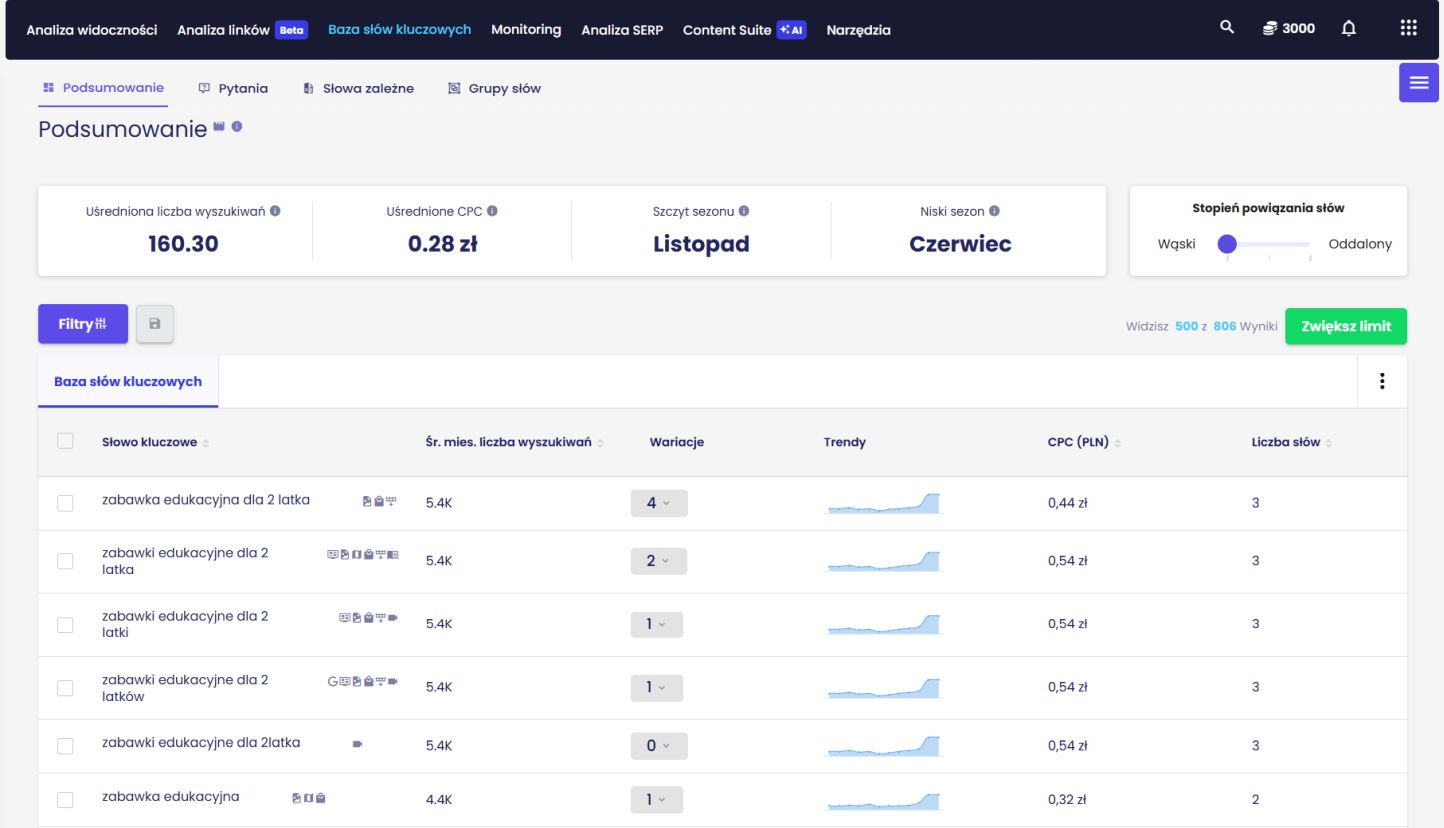The height and width of the screenshot is (828, 1444).
Task: Open Analiza widoczności menu
Action: coord(92,30)
